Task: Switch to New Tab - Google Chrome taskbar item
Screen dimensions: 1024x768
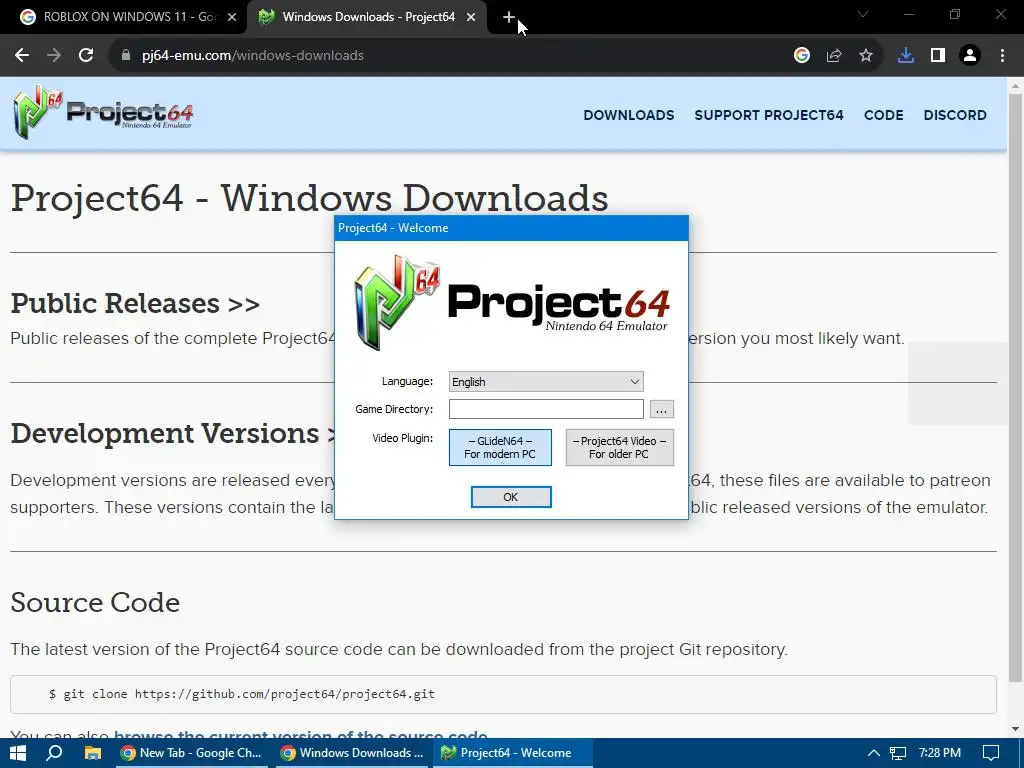Action: tap(193, 753)
